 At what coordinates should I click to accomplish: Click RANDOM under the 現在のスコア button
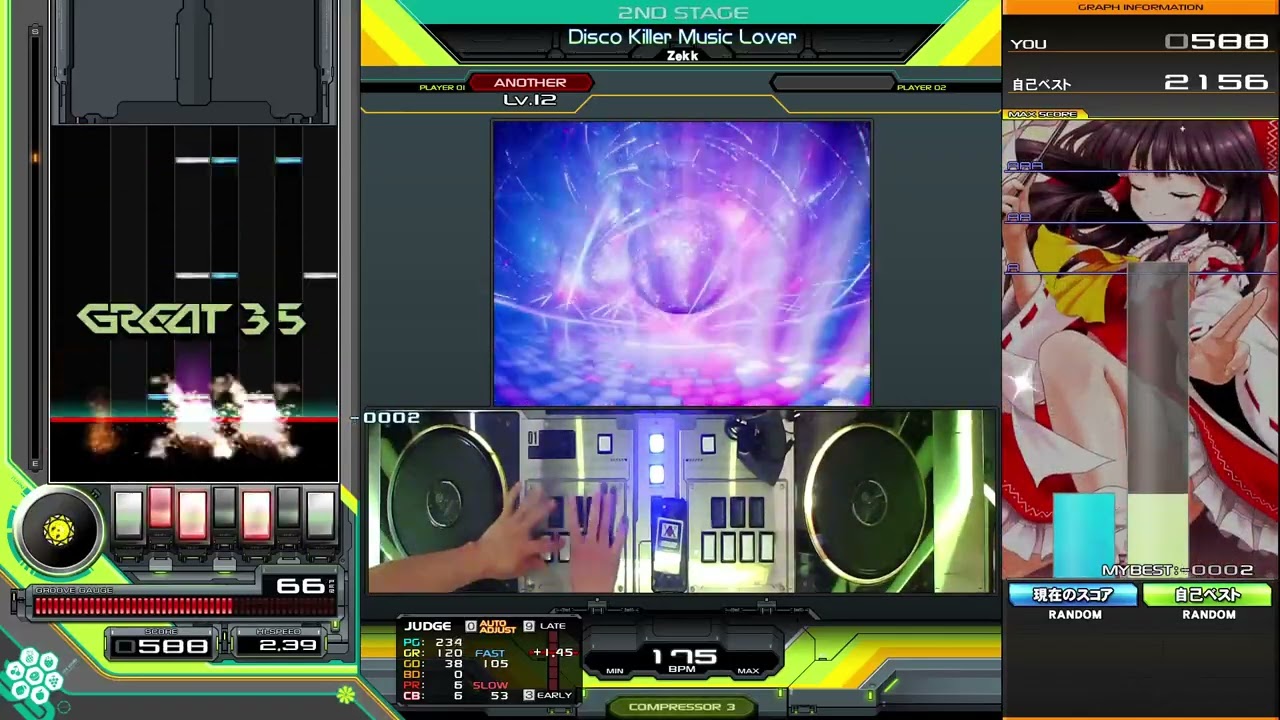[1075, 615]
